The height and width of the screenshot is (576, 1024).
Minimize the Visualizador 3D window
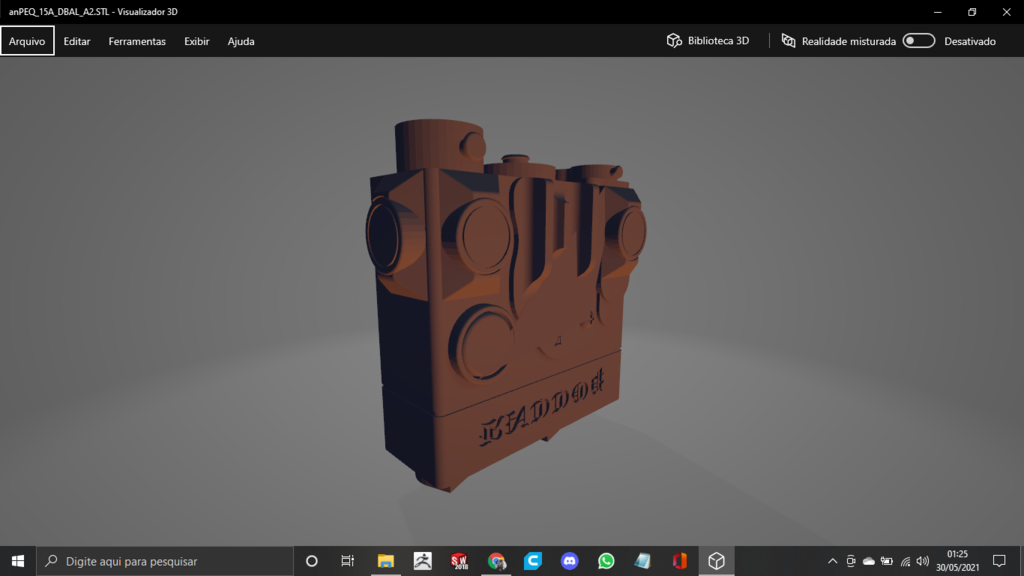pyautogui.click(x=938, y=12)
